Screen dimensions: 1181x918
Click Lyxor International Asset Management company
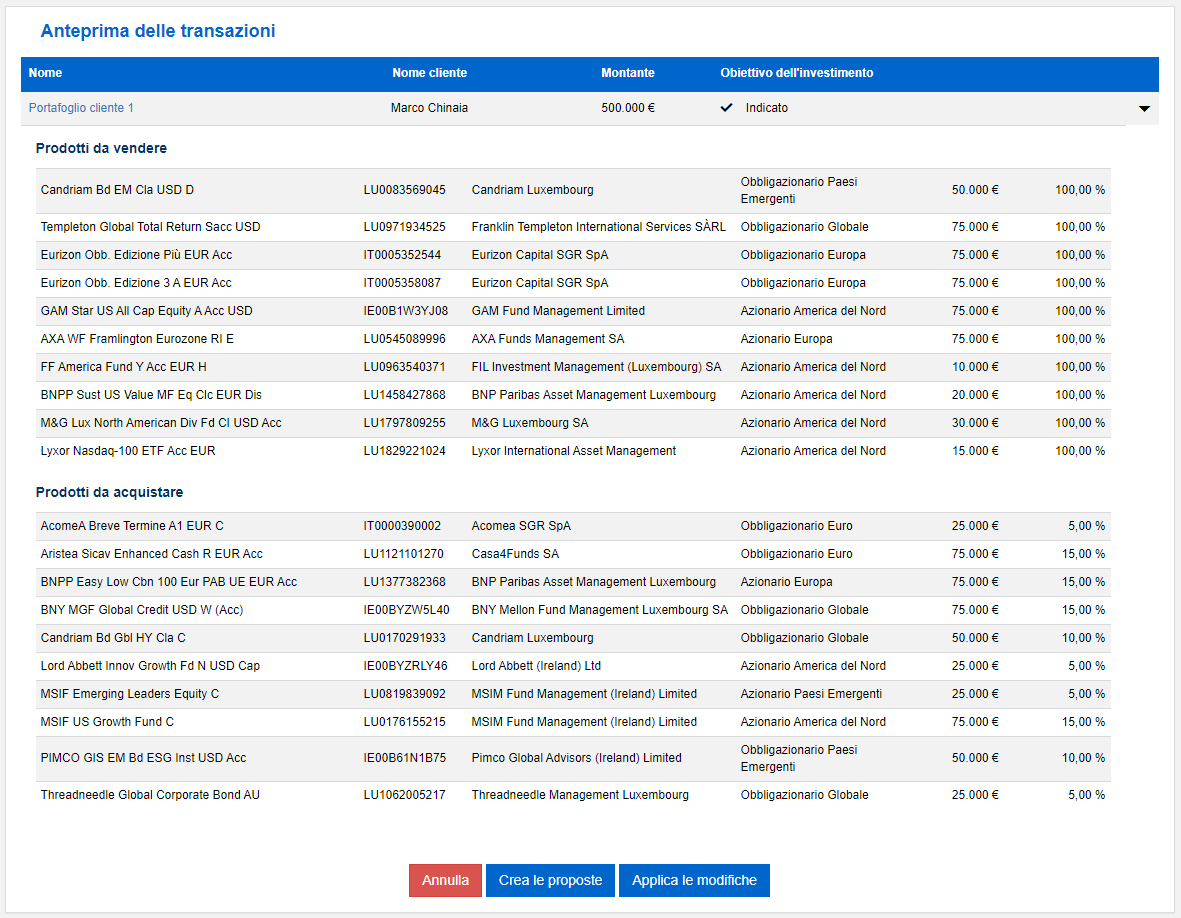(574, 450)
